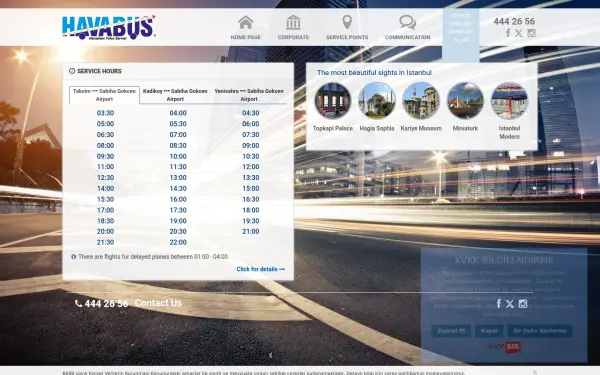Open the Contact Us link

158,303
